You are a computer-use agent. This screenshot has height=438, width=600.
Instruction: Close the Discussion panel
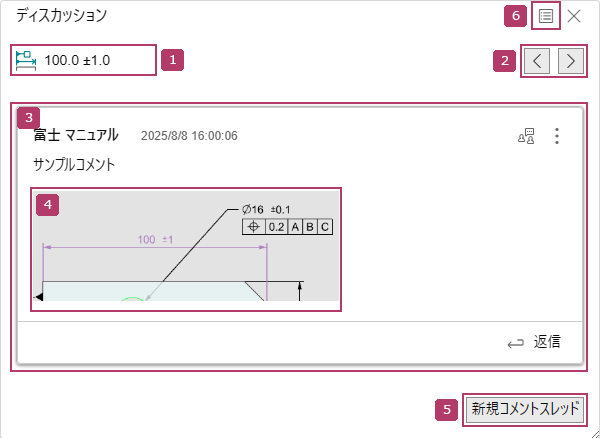(574, 16)
